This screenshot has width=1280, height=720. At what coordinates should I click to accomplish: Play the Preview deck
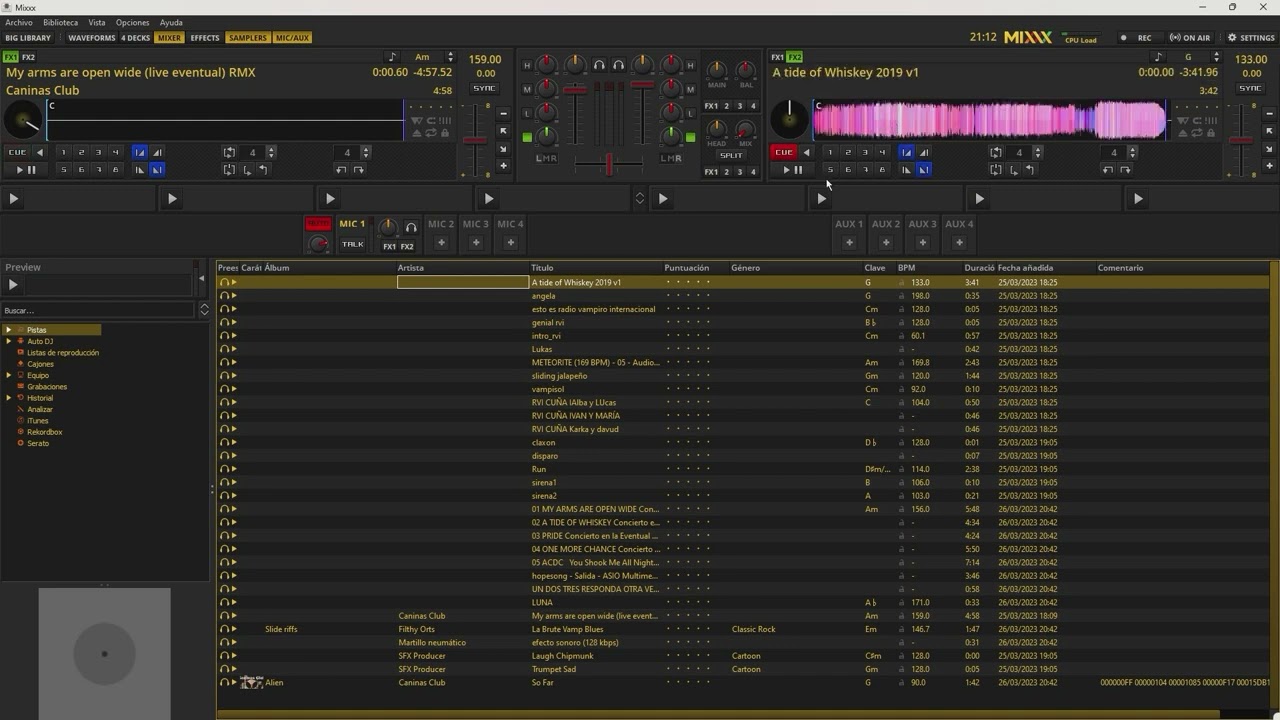(13, 285)
